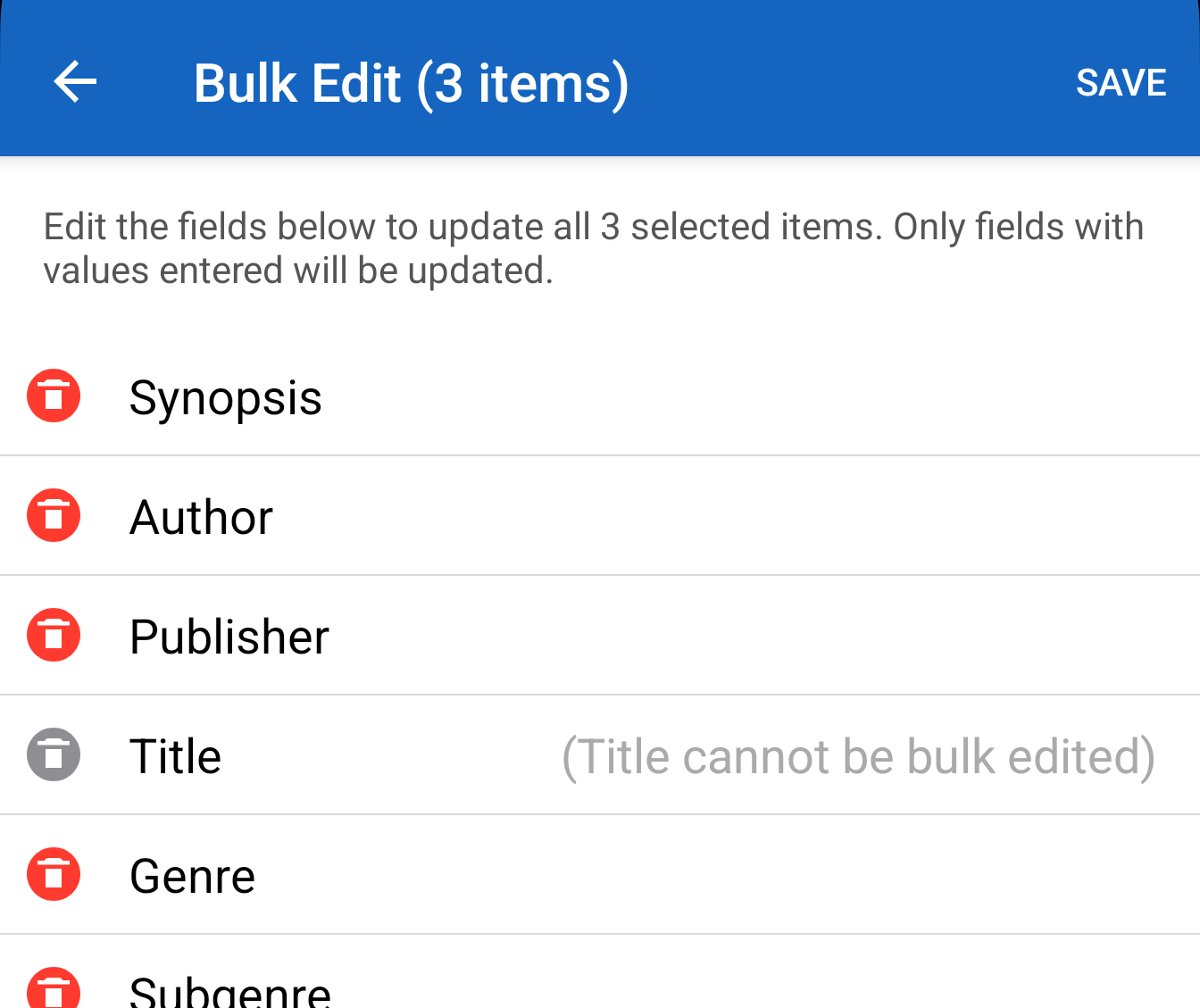
Task: Delete the Synopsis field via trash icon
Action: [x=54, y=396]
